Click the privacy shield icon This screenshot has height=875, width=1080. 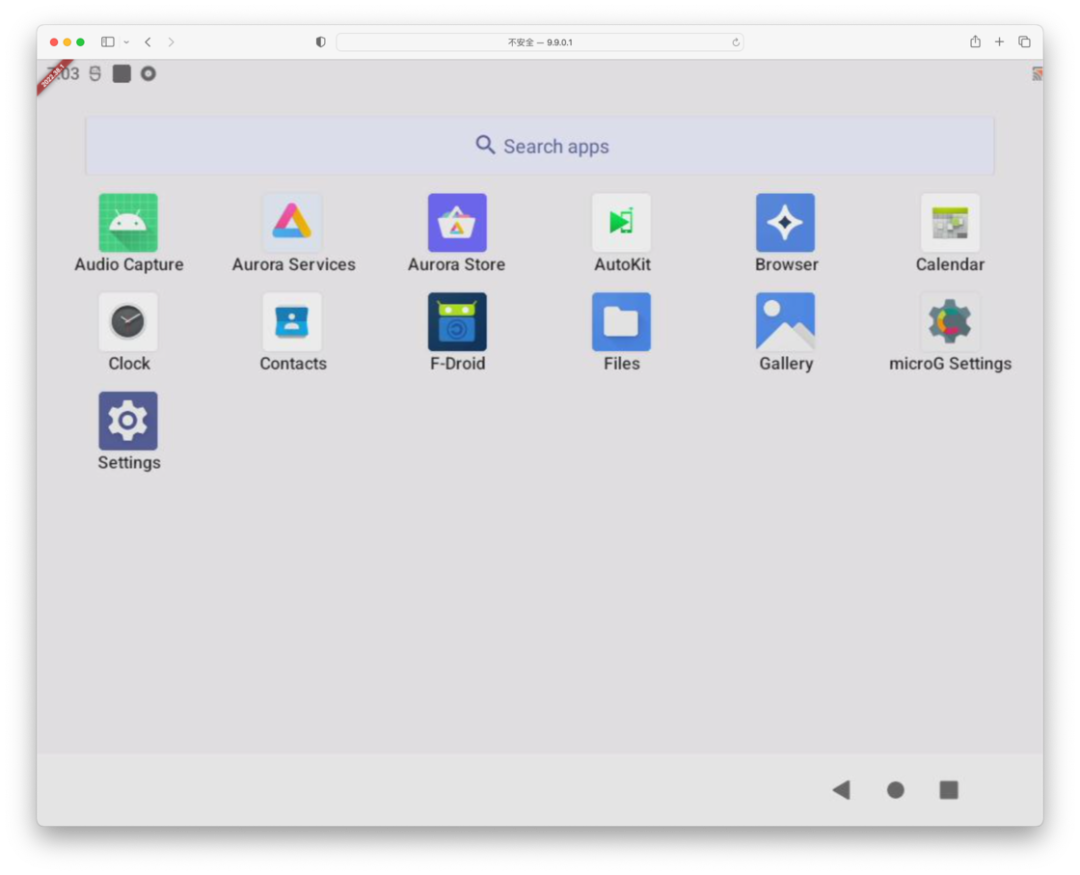point(320,42)
